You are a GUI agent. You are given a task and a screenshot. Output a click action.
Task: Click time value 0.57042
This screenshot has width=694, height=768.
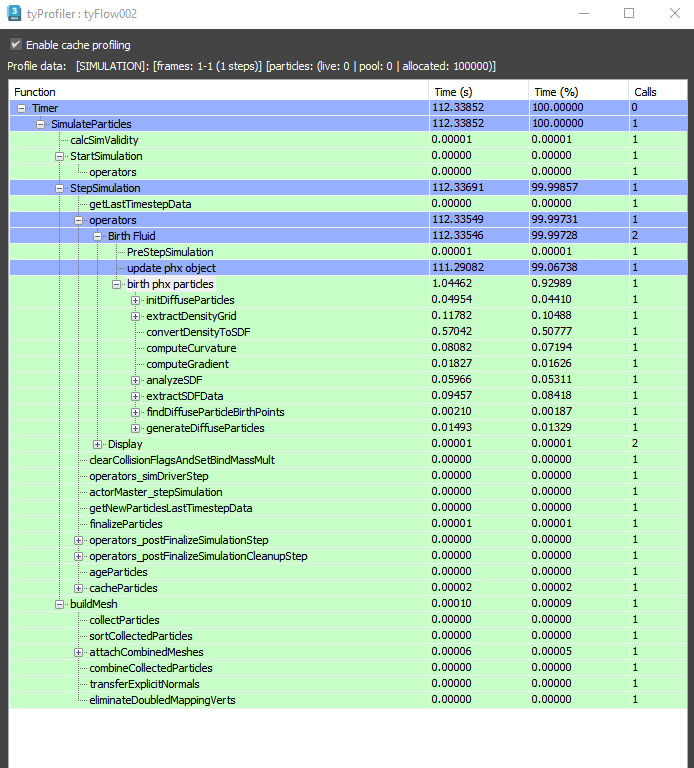click(x=452, y=332)
